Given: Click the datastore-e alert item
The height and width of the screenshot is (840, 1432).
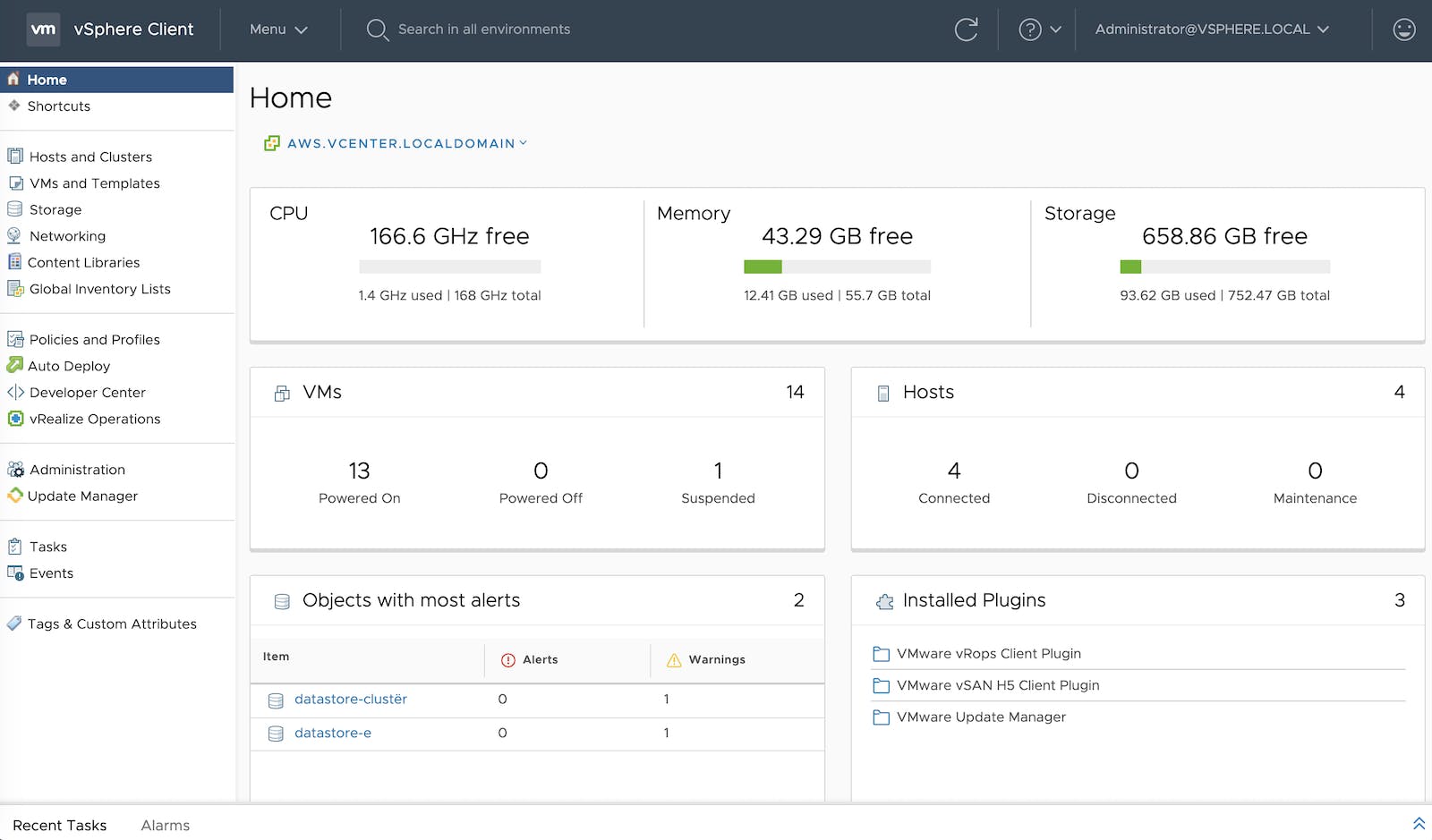Looking at the screenshot, I should point(332,733).
